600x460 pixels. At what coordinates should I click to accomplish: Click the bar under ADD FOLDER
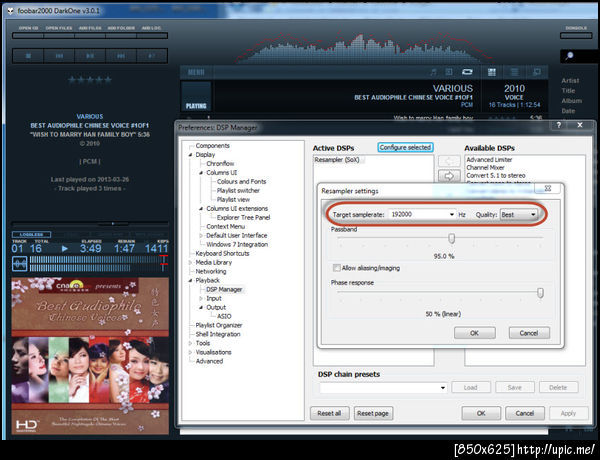point(121,36)
